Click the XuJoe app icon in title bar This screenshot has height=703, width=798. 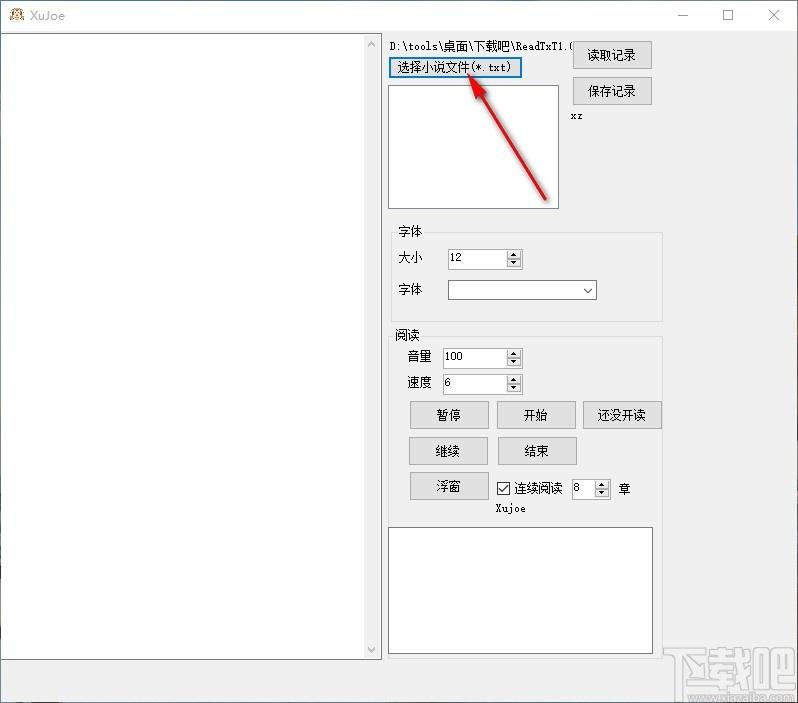[17, 15]
